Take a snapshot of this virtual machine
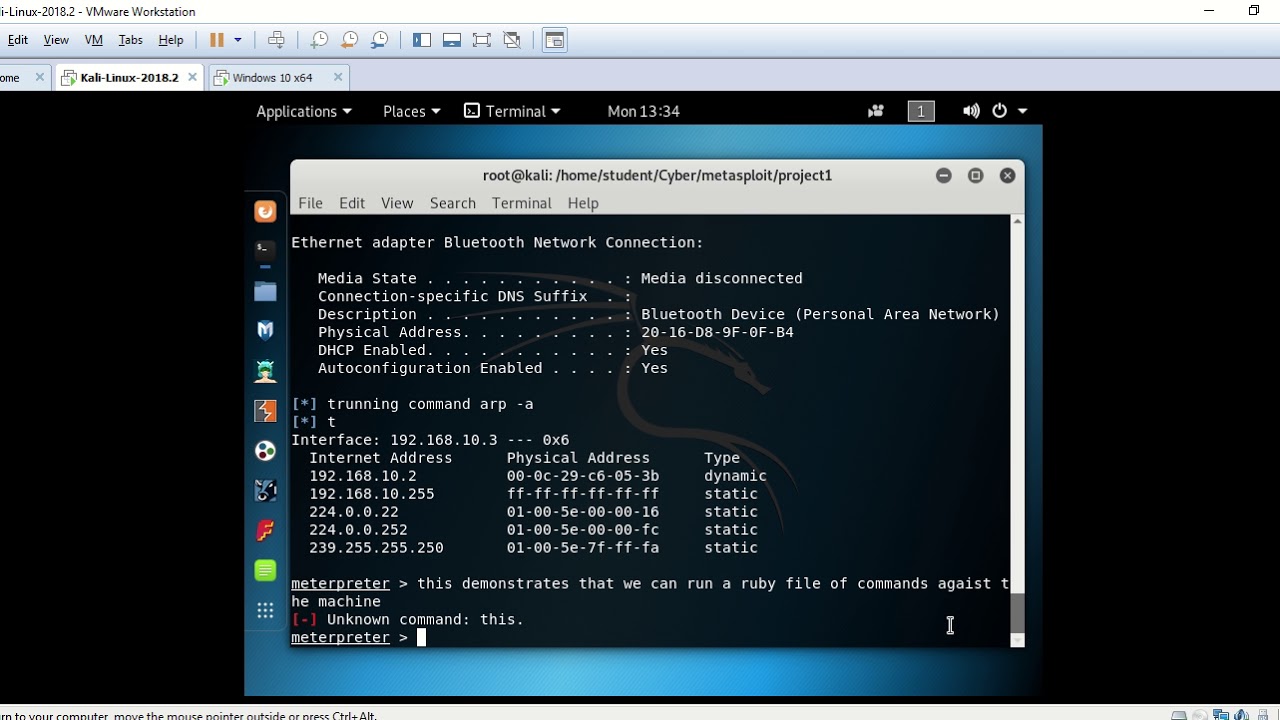 (x=319, y=40)
